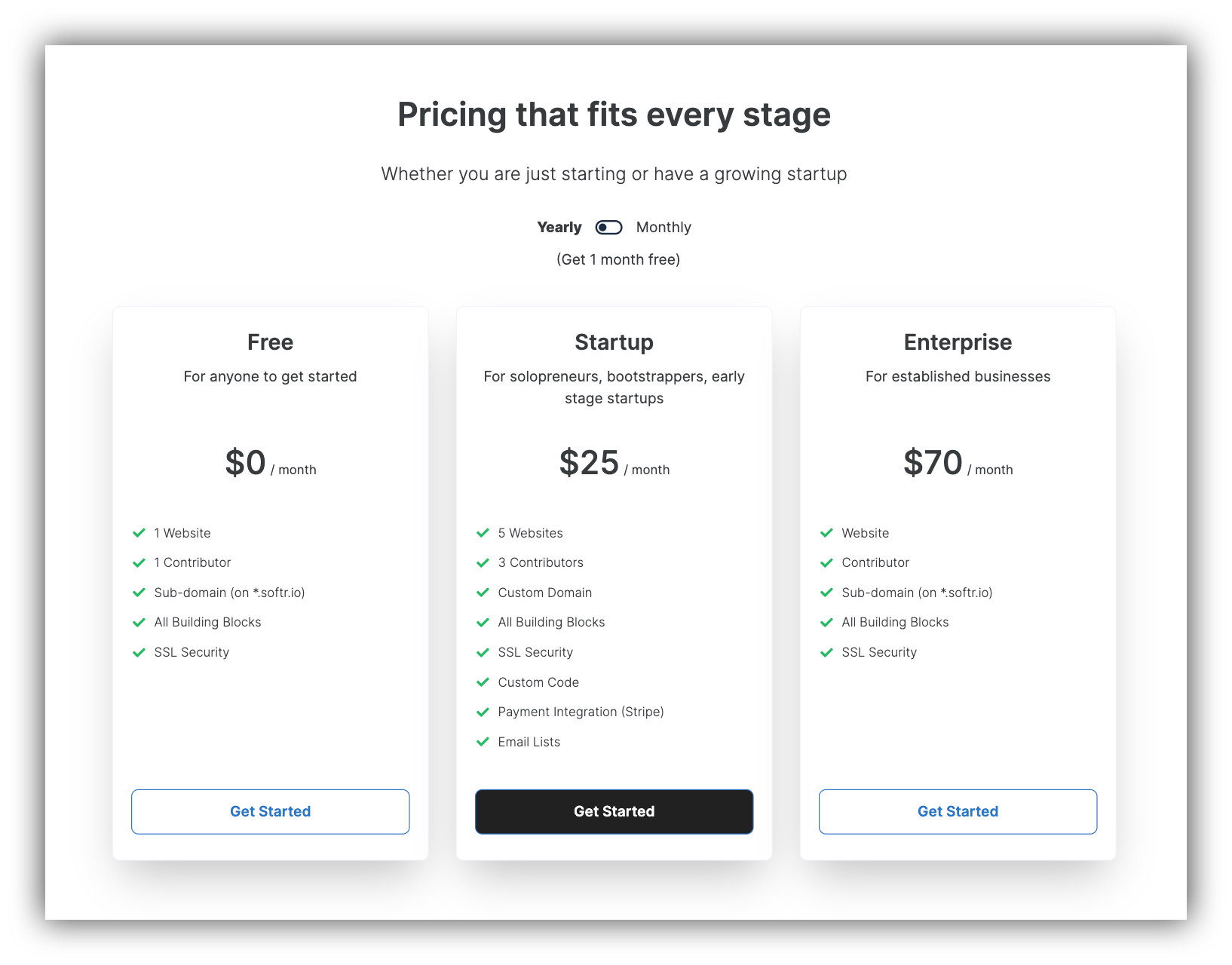Click the checkmark beside 'All Building Blocks' in Free plan
Image resolution: width=1232 pixels, height=965 pixels.
(139, 622)
